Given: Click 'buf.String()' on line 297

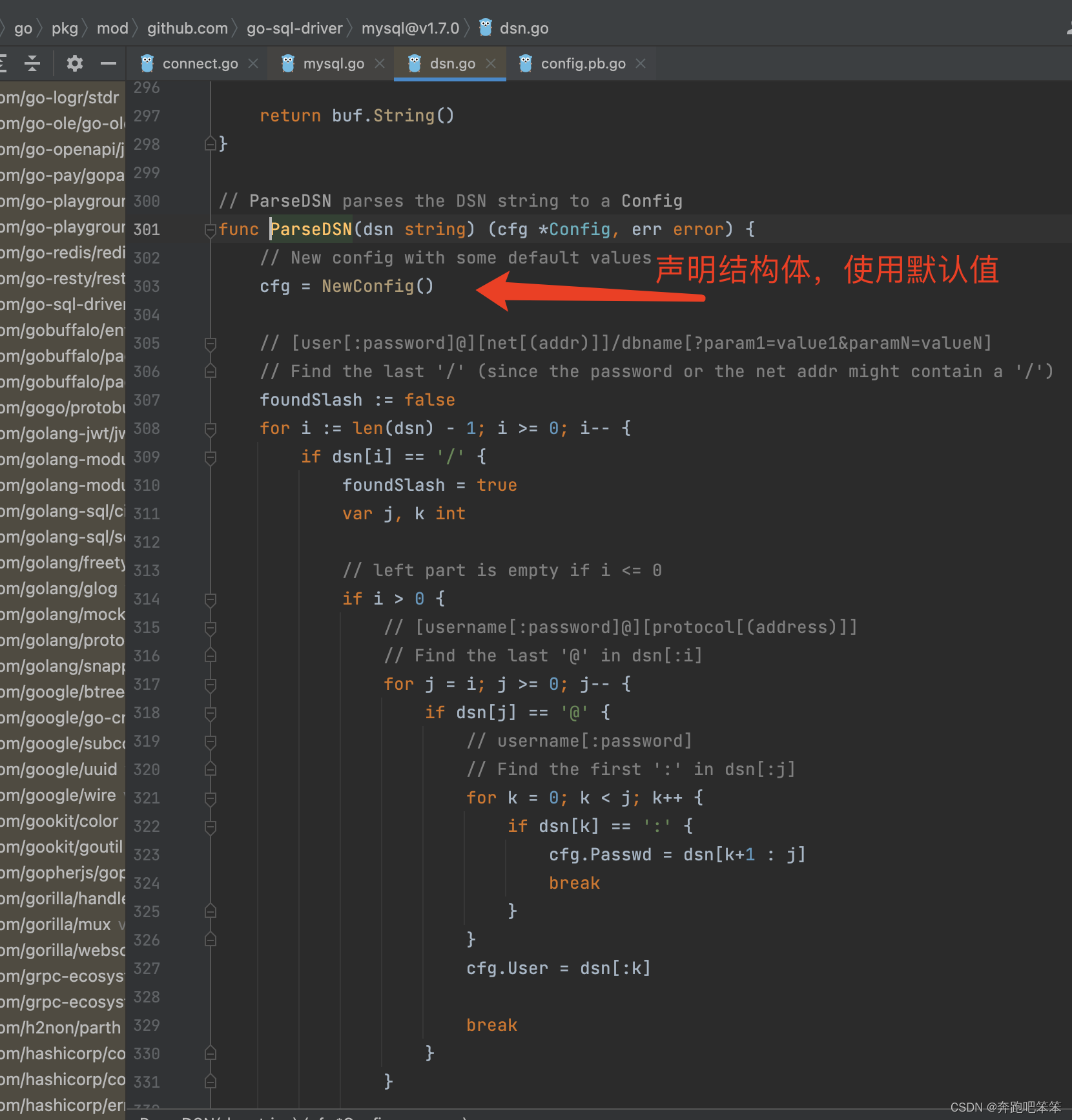Looking at the screenshot, I should click(393, 116).
